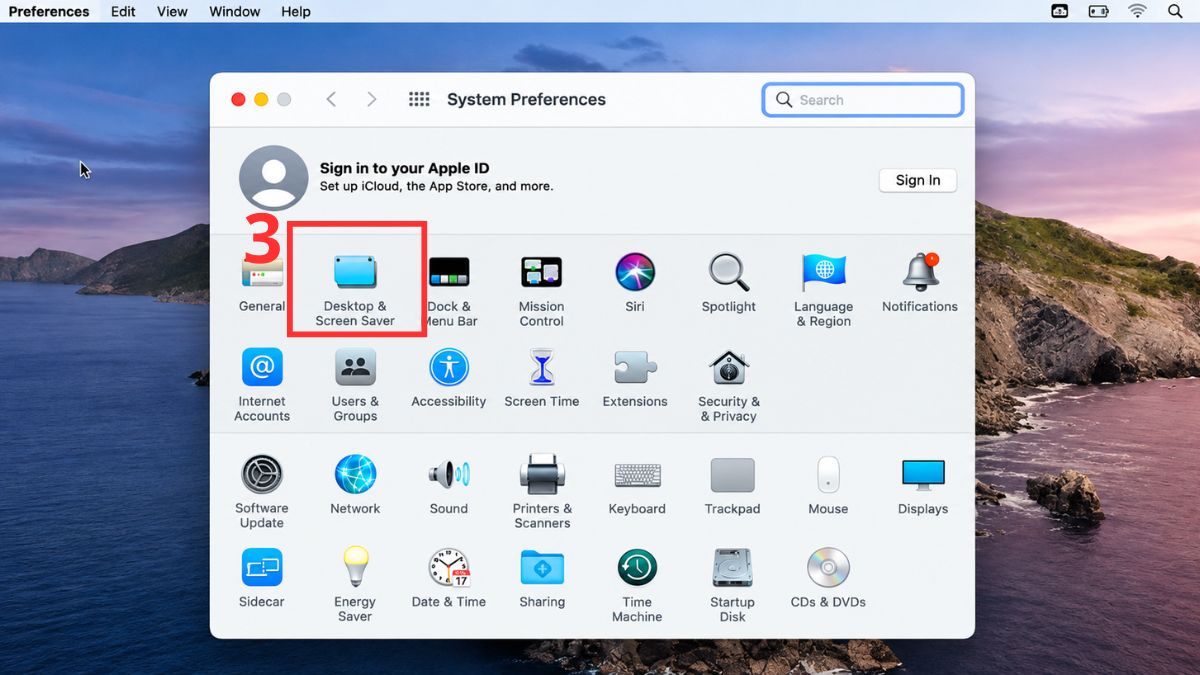The image size is (1200, 675).
Task: Open Spotlight search in menu bar
Action: [1175, 11]
